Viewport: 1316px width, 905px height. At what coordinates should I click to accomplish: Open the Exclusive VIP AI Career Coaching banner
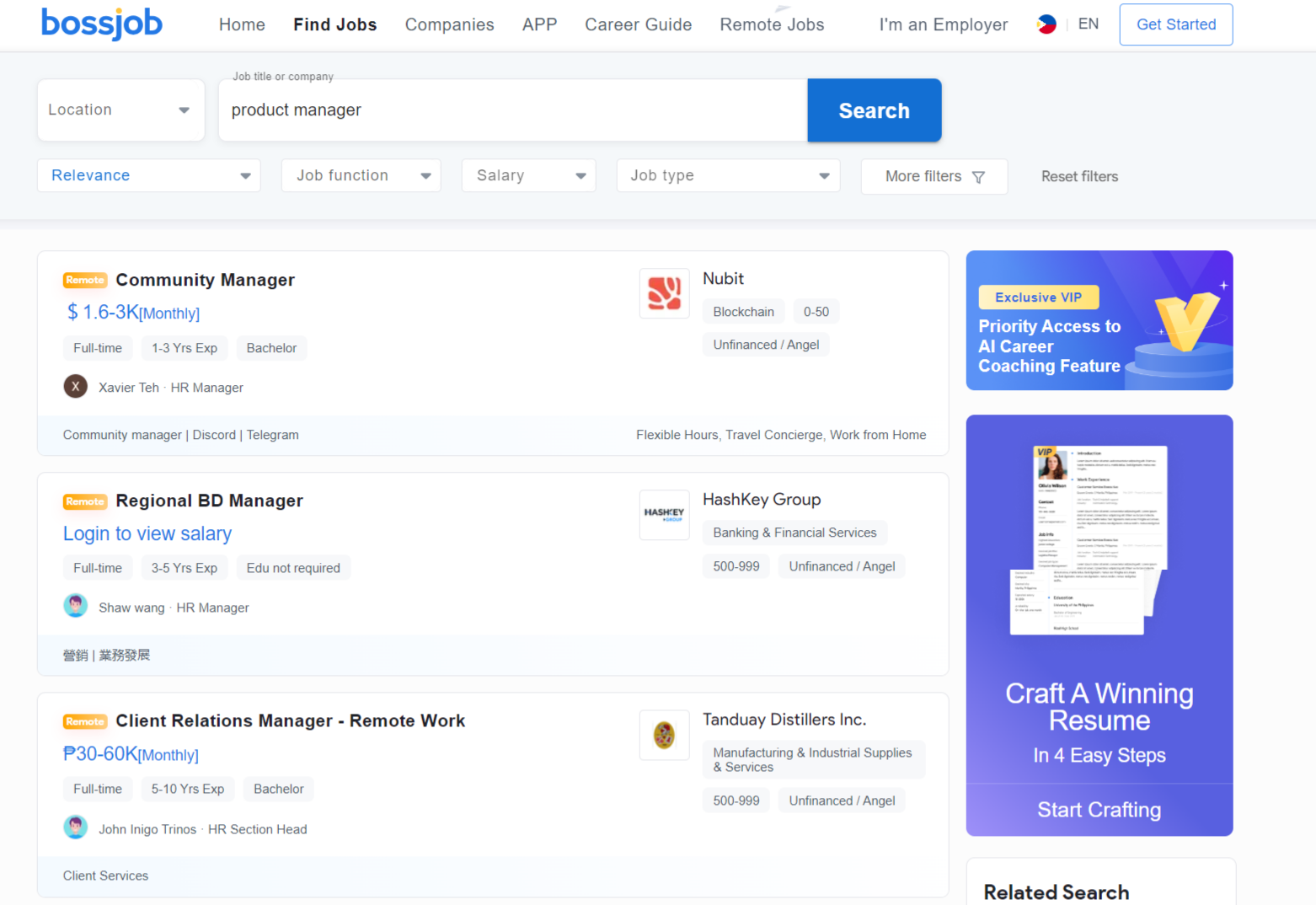pyautogui.click(x=1099, y=320)
